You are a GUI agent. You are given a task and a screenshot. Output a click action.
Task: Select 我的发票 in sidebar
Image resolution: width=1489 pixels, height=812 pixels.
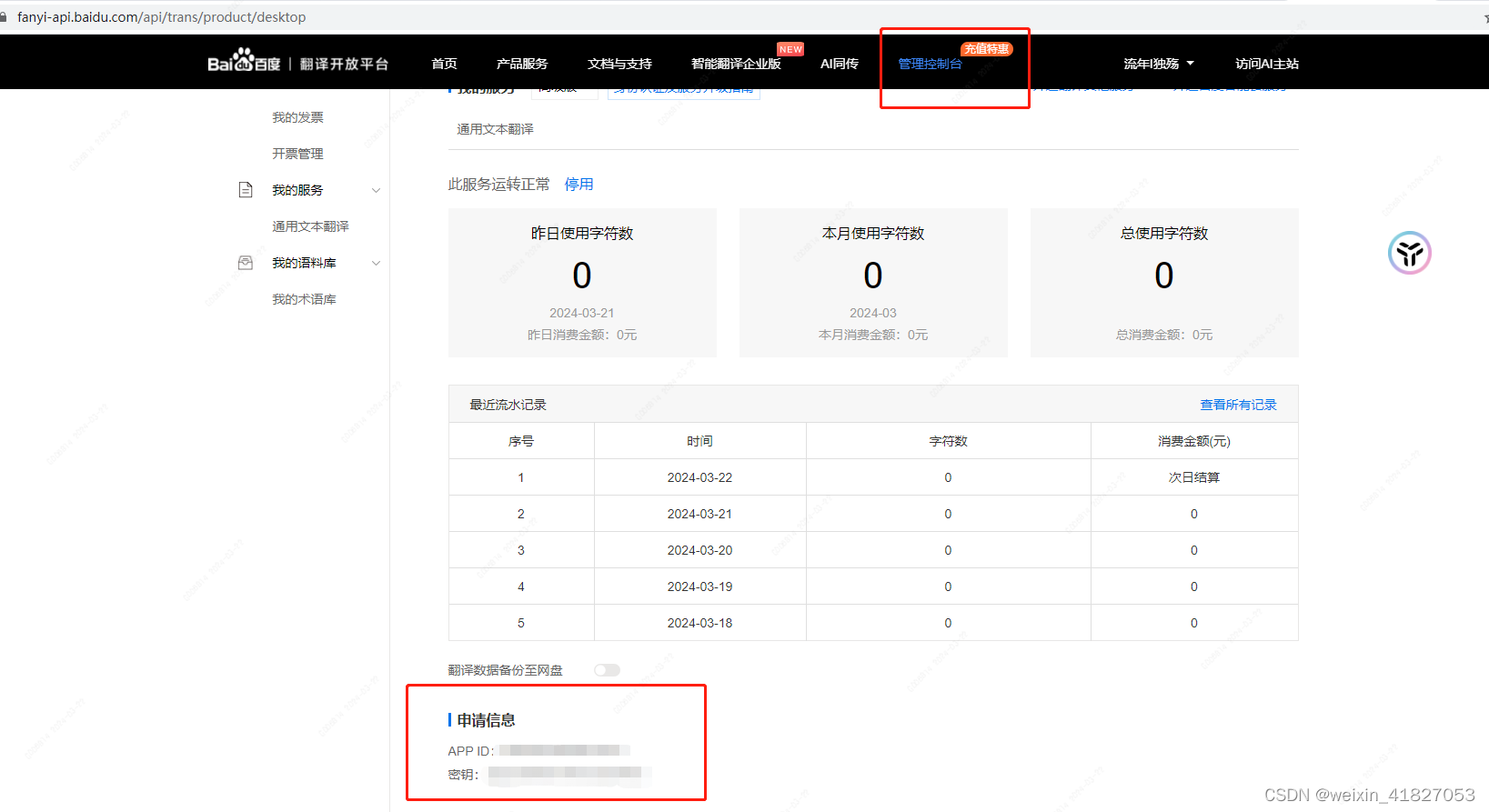pyautogui.click(x=297, y=117)
